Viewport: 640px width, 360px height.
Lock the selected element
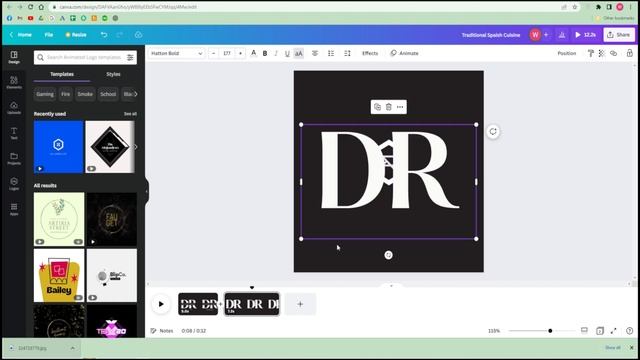tap(630, 53)
